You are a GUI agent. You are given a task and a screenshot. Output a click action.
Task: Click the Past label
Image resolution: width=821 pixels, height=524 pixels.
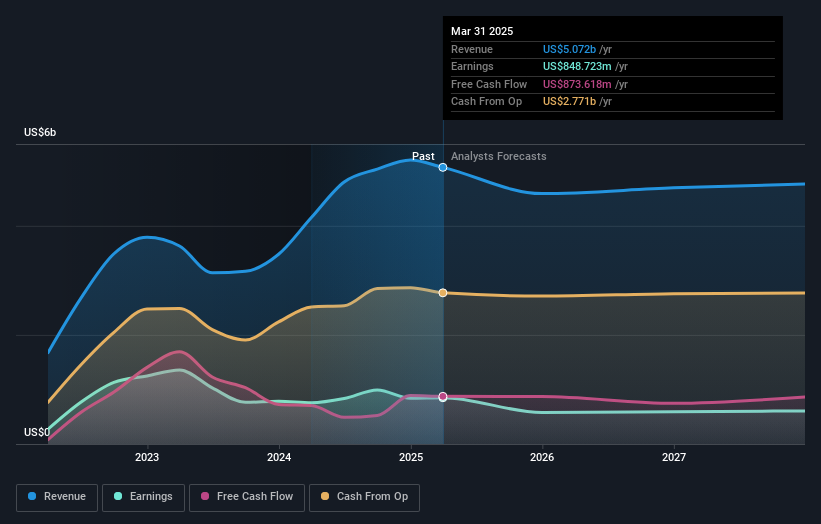click(x=423, y=157)
